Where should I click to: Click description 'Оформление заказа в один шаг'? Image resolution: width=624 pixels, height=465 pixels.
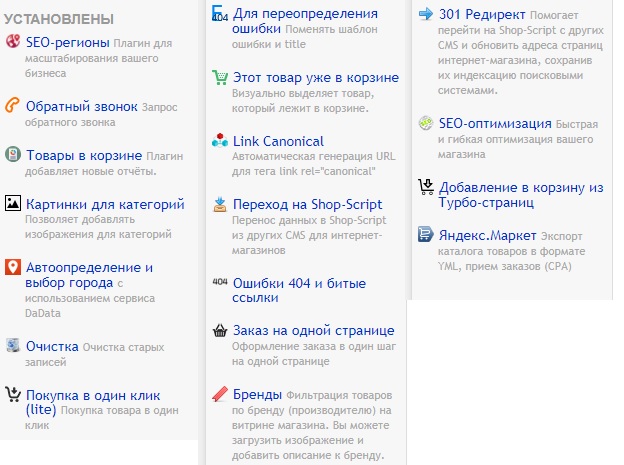pos(314,346)
